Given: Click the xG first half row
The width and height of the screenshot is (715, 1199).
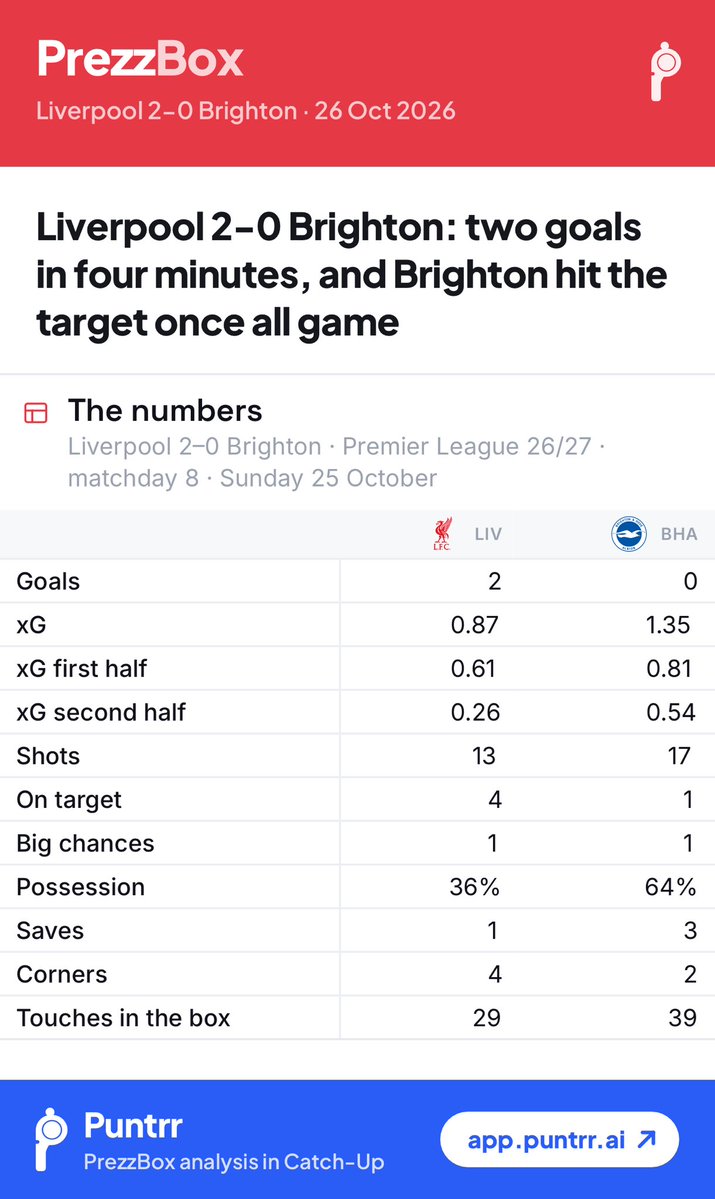Looking at the screenshot, I should (357, 668).
